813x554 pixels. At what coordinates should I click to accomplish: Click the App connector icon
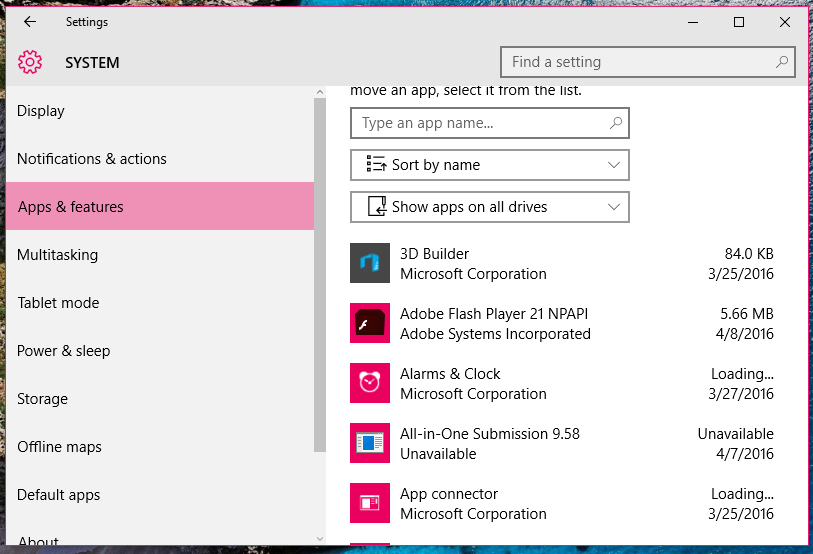(x=370, y=503)
